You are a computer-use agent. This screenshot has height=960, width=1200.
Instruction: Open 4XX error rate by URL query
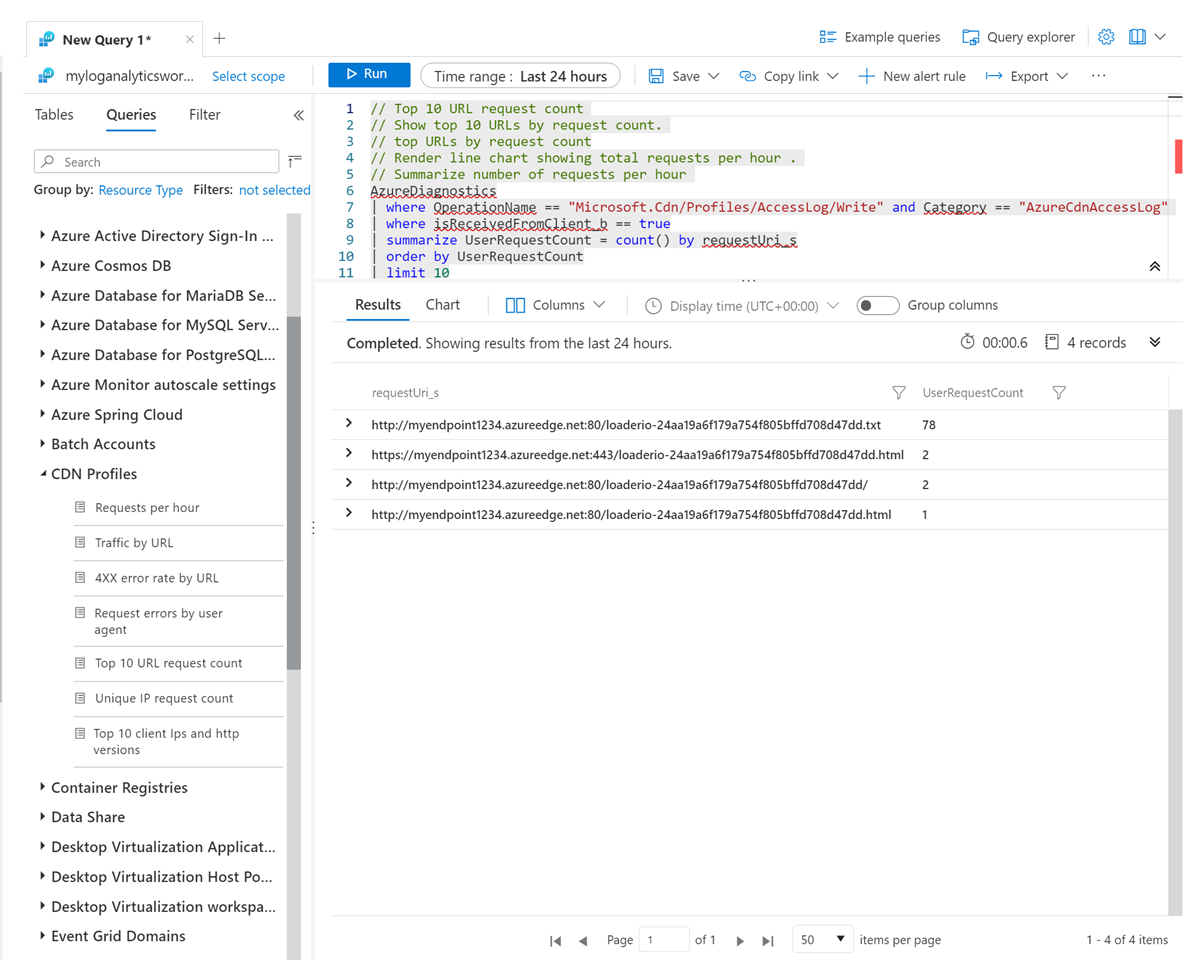[x=156, y=578]
